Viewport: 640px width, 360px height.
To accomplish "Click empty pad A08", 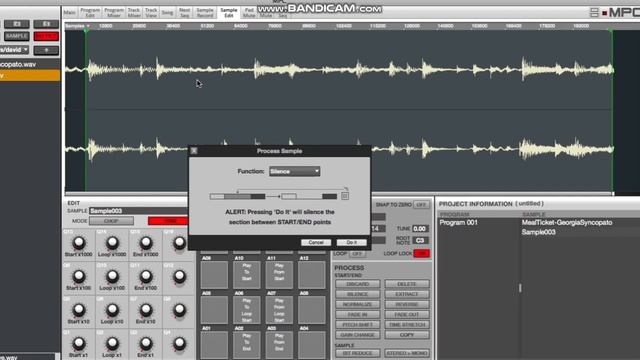I will pos(312,310).
